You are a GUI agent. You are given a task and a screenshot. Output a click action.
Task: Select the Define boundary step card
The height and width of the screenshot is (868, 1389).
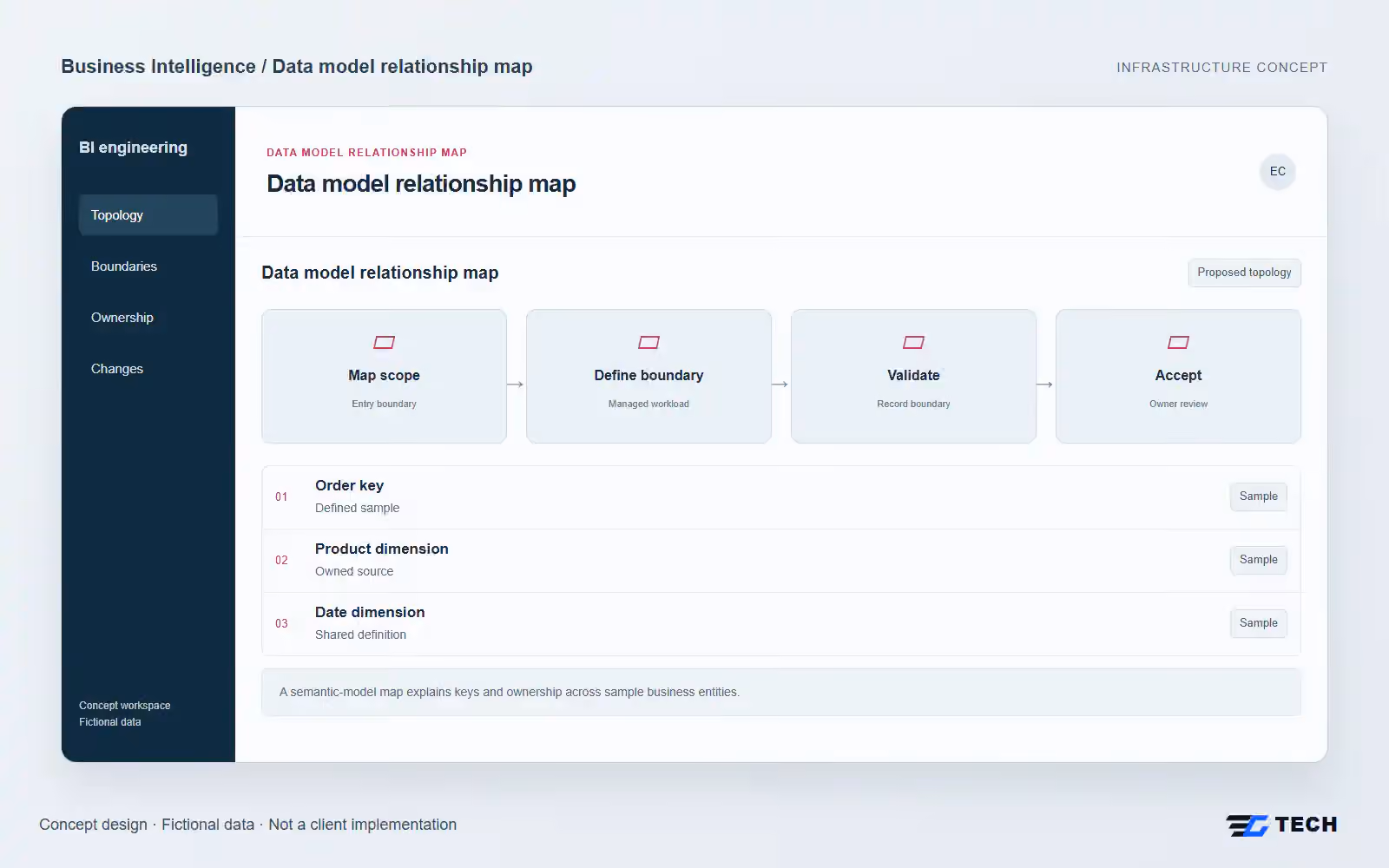[x=648, y=376]
